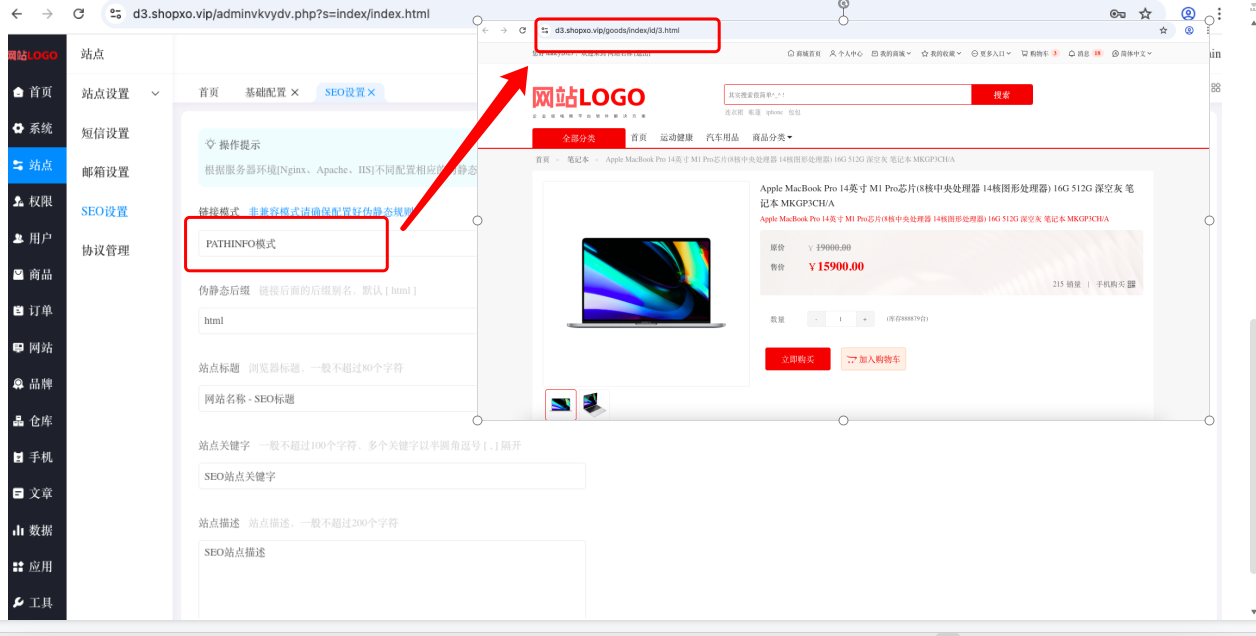This screenshot has height=636, width=1256.
Task: Expand 我的收藏 menu in the overlay
Action: [x=942, y=54]
